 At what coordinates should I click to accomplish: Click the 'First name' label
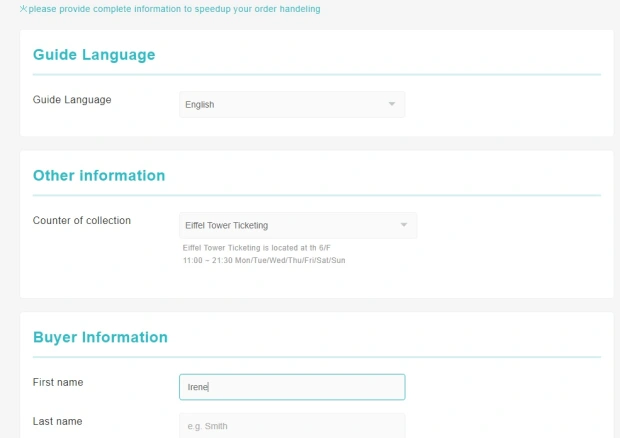click(x=58, y=382)
